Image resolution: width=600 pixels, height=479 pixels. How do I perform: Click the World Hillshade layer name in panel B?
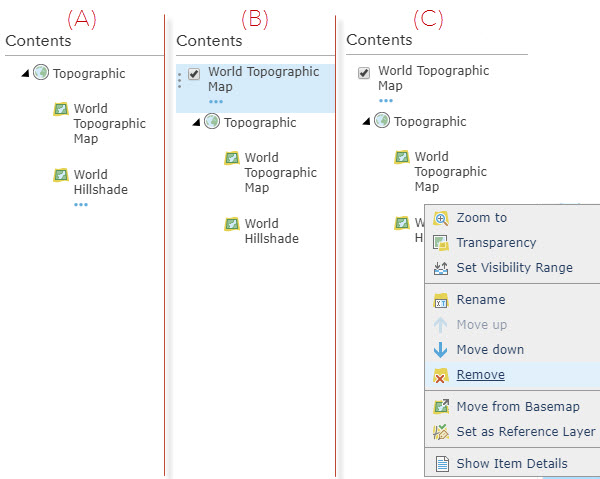point(271,231)
